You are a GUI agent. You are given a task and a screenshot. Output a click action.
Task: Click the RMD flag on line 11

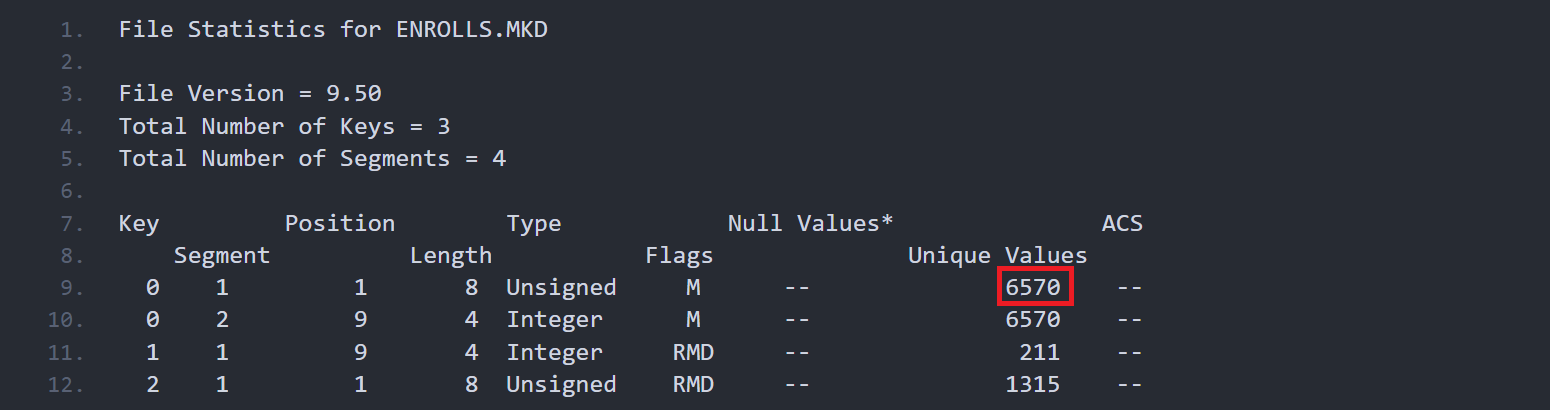click(693, 352)
